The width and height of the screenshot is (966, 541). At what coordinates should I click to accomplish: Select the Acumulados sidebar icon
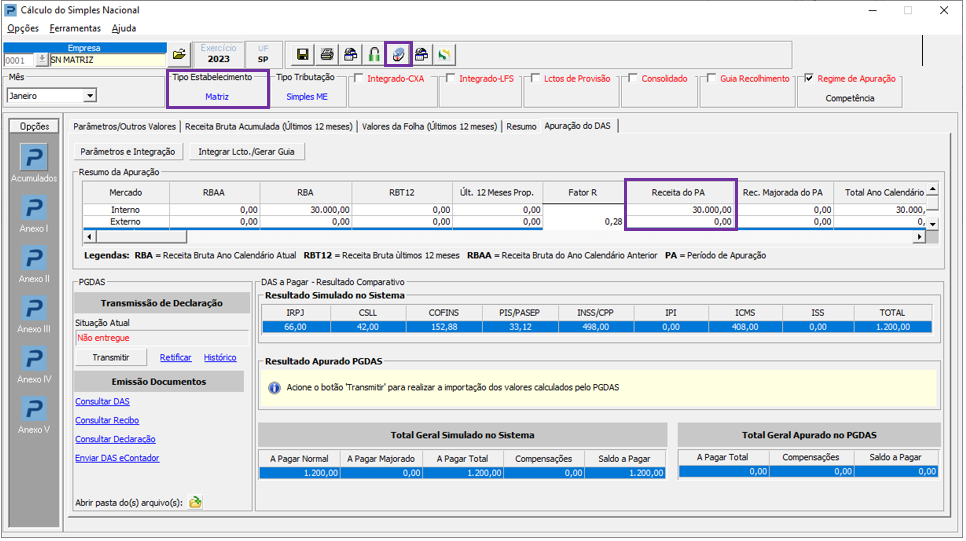pos(34,158)
